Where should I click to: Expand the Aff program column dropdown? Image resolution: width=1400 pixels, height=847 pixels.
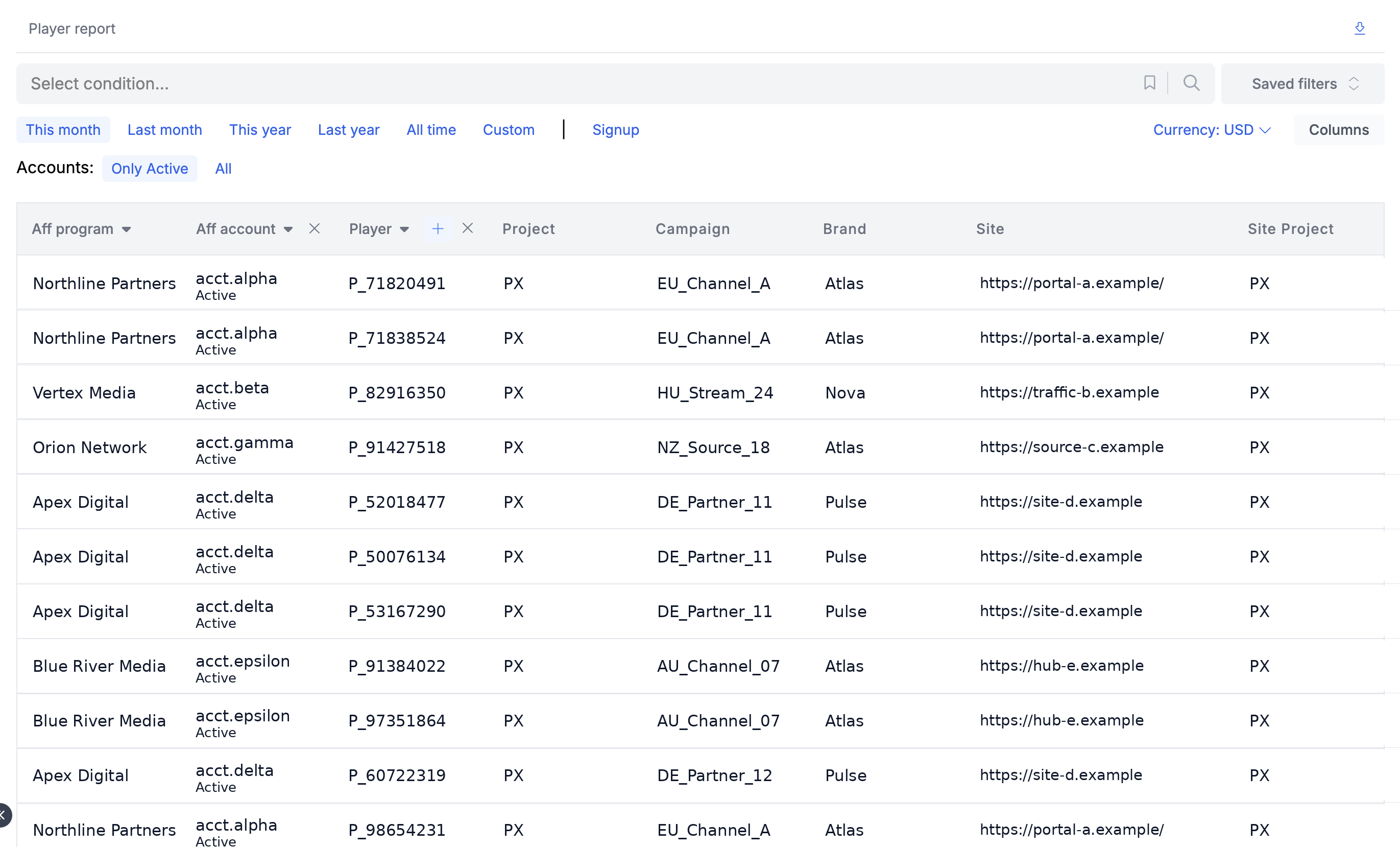(x=127, y=229)
